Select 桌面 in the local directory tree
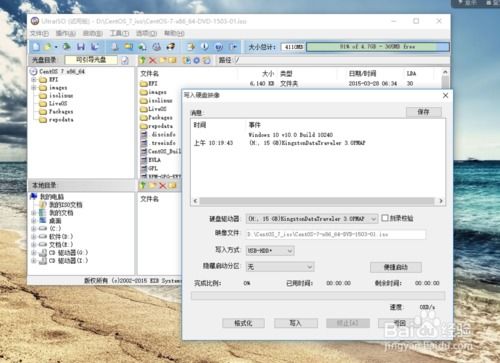 pyautogui.click(x=55, y=221)
